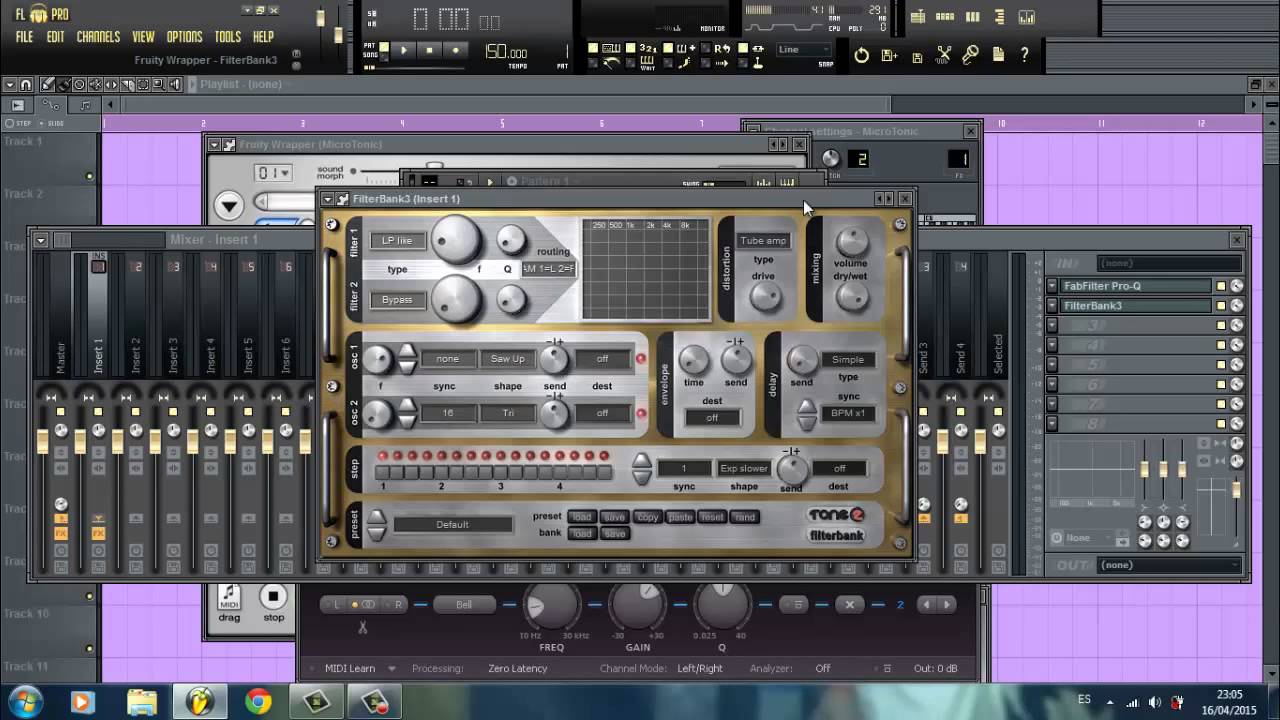Image resolution: width=1280 pixels, height=720 pixels.
Task: Open the FILE menu
Action: click(24, 37)
